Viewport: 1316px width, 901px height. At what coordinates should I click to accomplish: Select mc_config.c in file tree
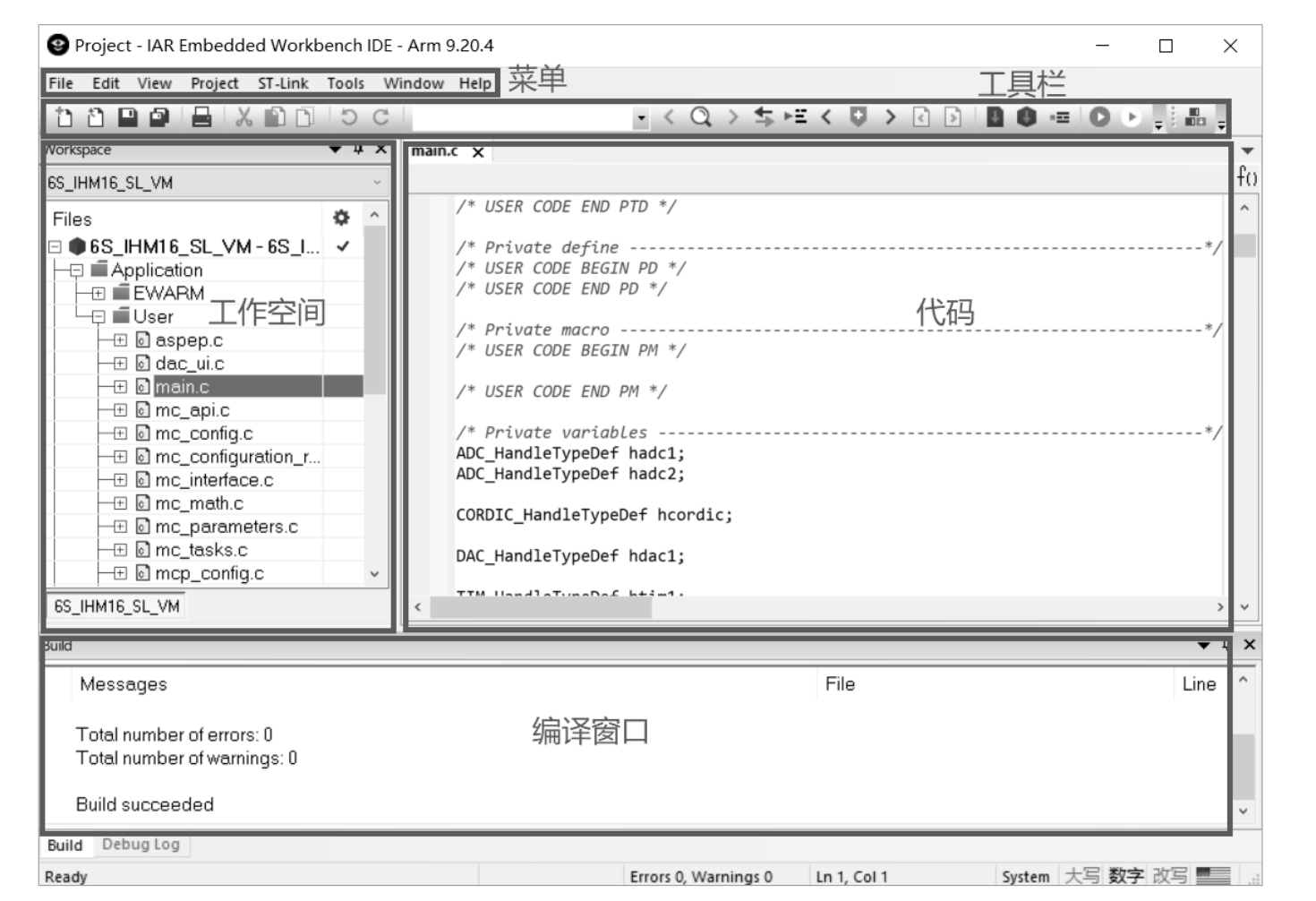click(204, 433)
